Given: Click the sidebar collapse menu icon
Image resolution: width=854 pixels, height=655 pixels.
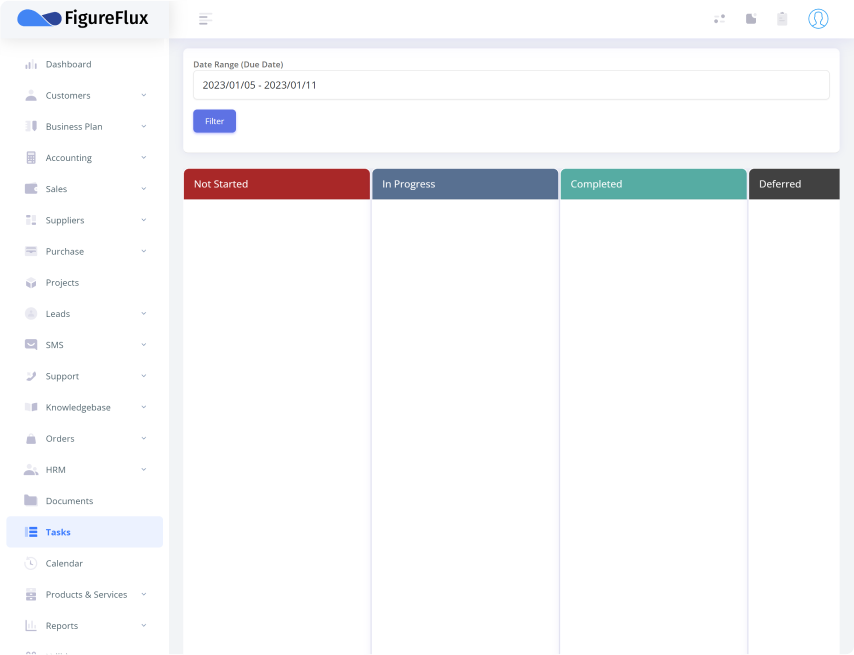Looking at the screenshot, I should tap(205, 19).
